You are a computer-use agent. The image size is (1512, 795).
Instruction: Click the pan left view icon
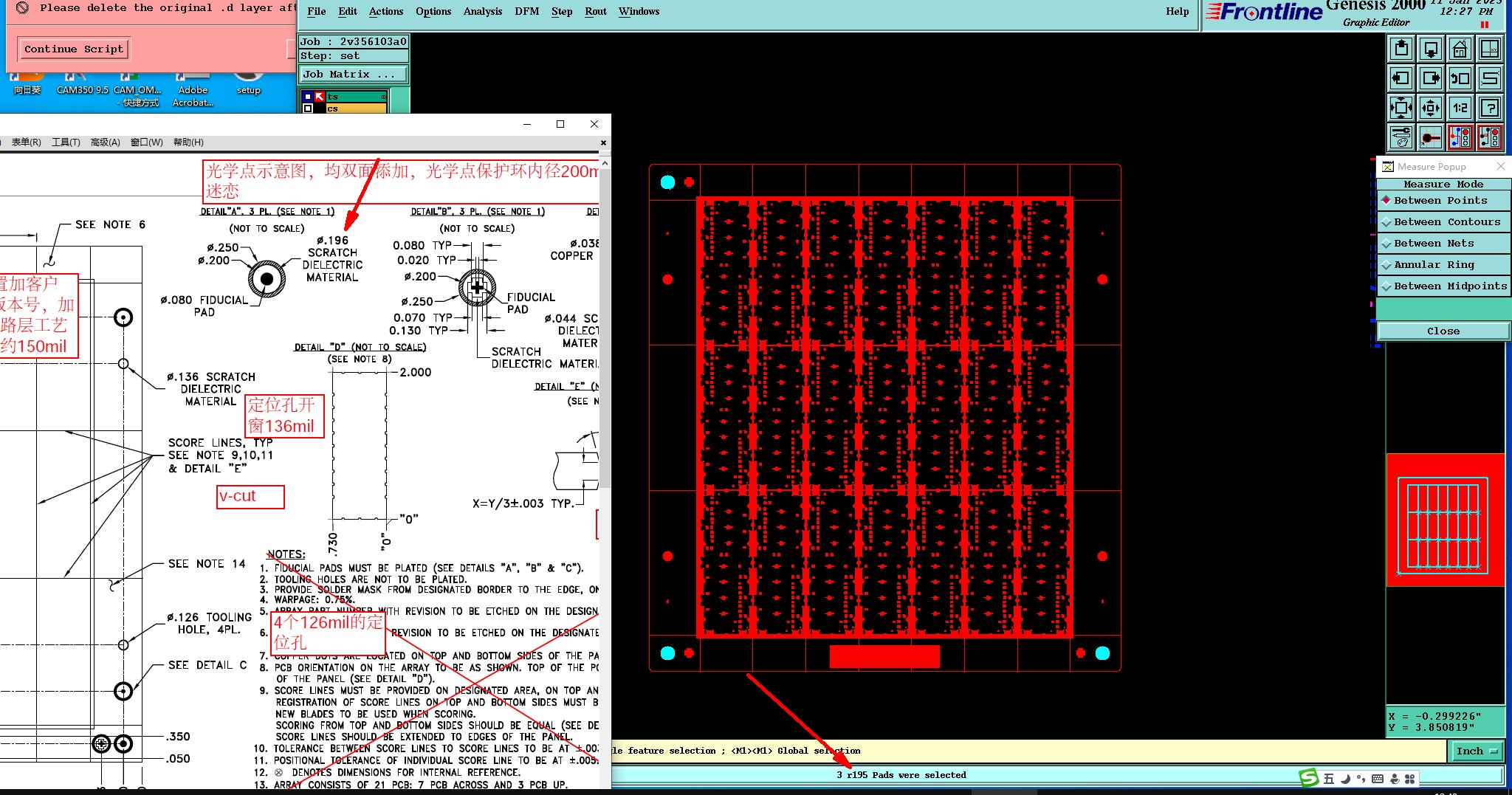coord(1401,78)
